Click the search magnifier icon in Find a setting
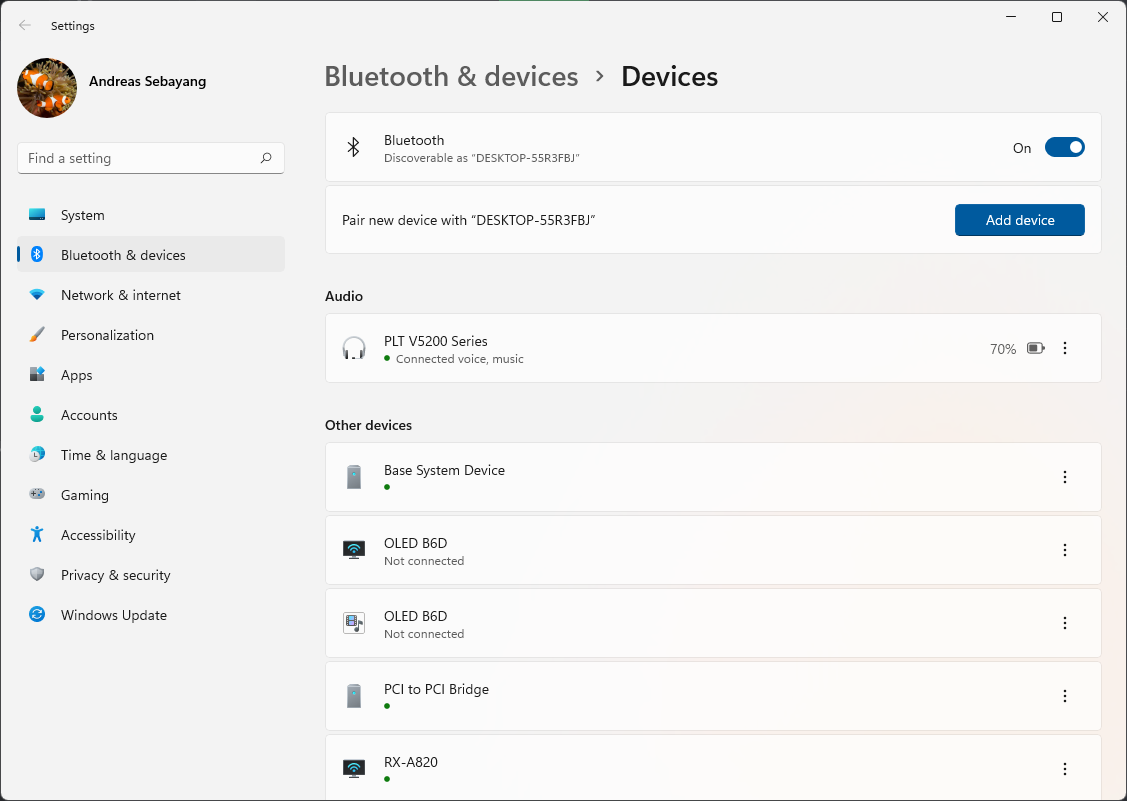This screenshot has width=1127, height=801. [x=266, y=158]
